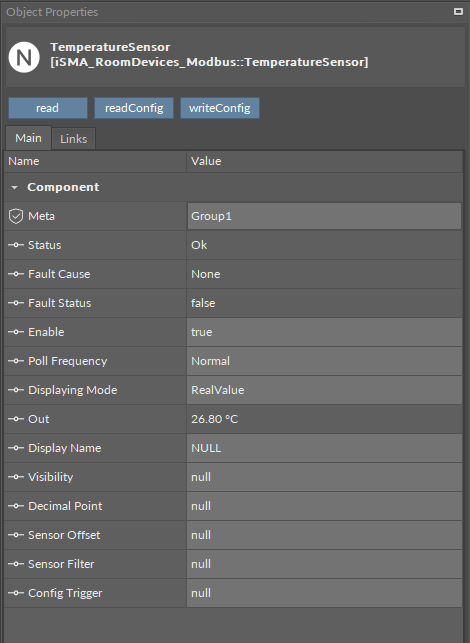The height and width of the screenshot is (643, 470).
Task: Click the slot icon beside Sensor Offset
Action: coord(16,535)
